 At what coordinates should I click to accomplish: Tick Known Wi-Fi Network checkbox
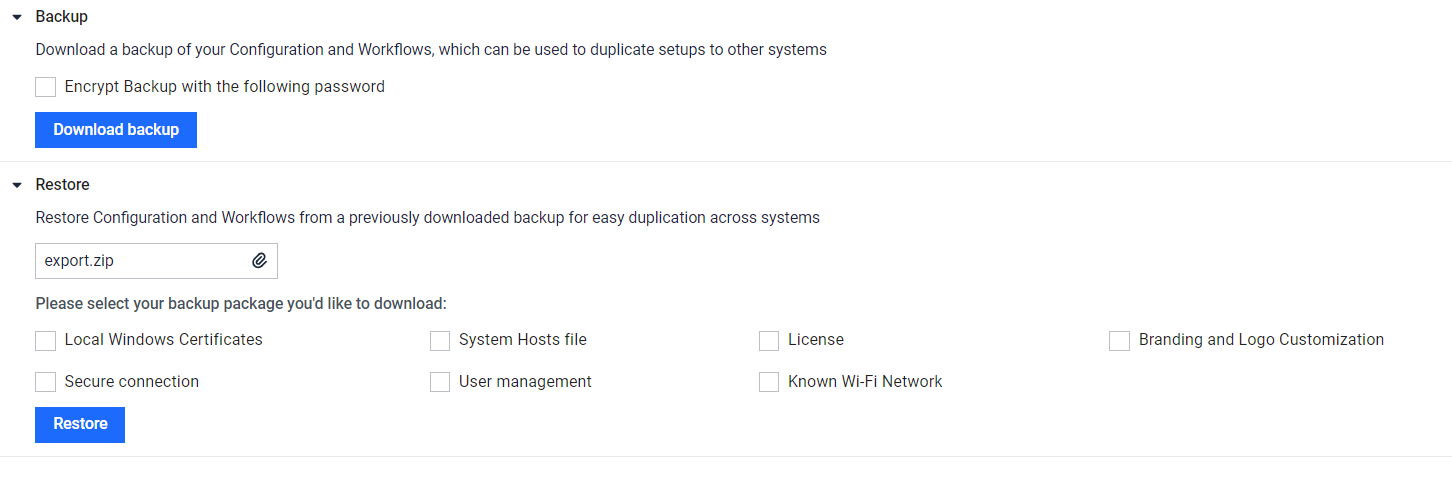[769, 382]
